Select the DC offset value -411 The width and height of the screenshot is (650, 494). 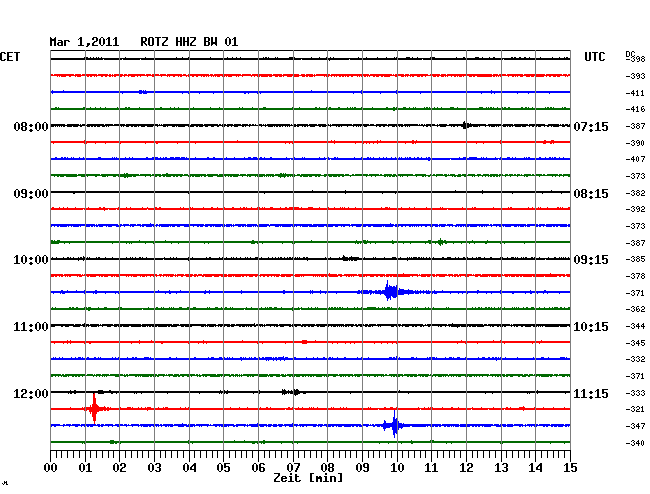[x=635, y=93]
